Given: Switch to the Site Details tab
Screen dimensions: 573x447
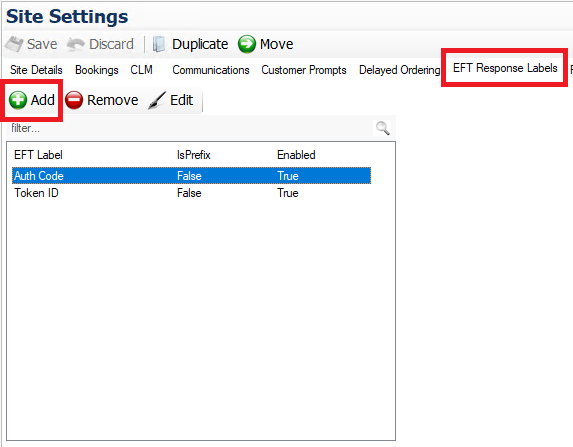Looking at the screenshot, I should 36,70.
